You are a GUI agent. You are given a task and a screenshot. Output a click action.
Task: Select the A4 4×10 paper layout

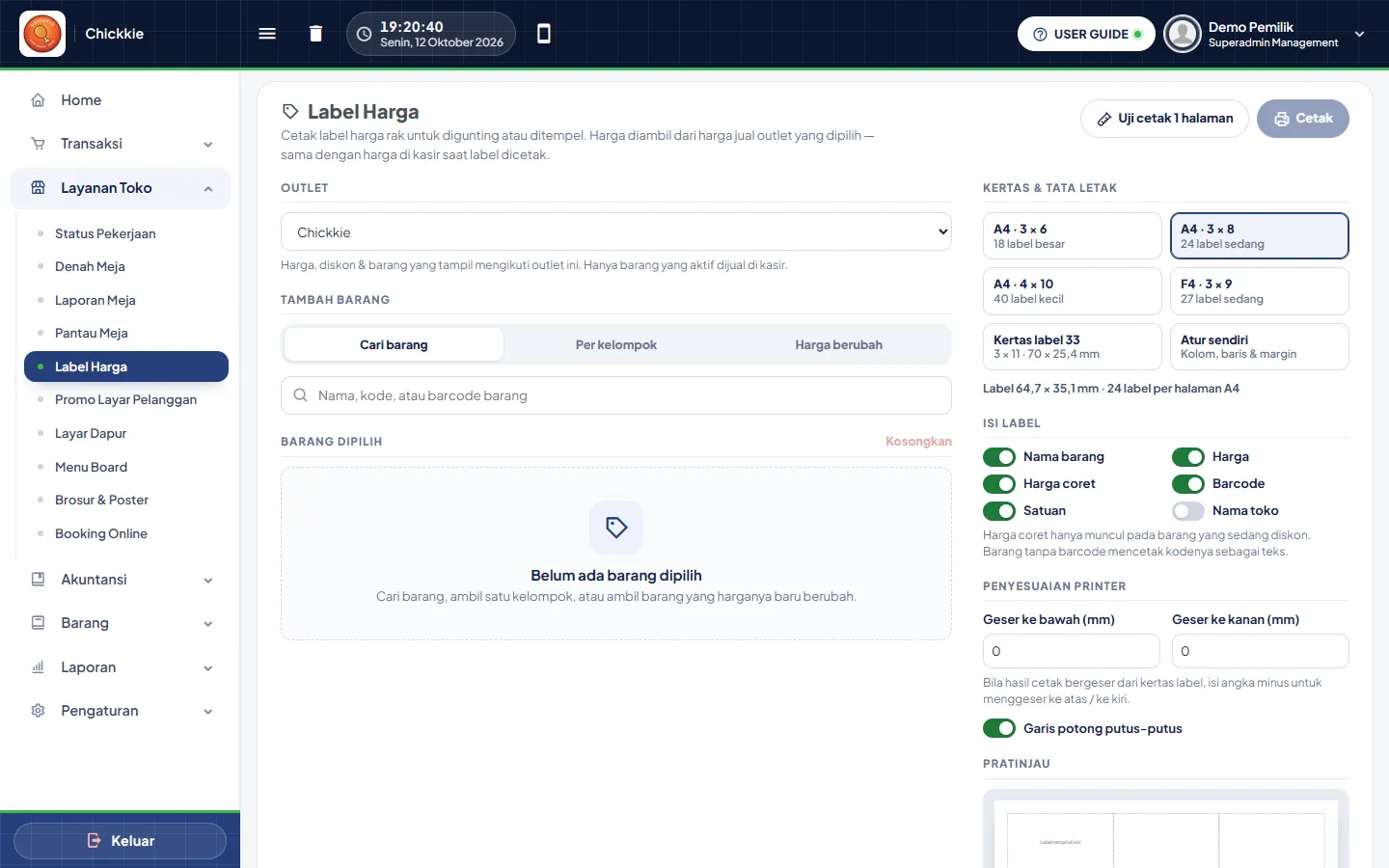click(1072, 291)
